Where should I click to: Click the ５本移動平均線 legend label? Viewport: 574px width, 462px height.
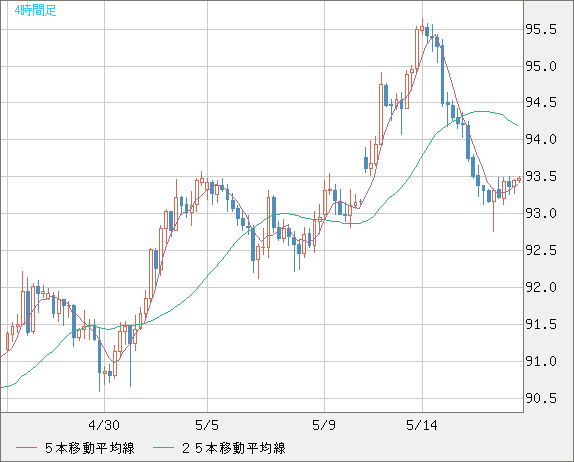(90, 448)
